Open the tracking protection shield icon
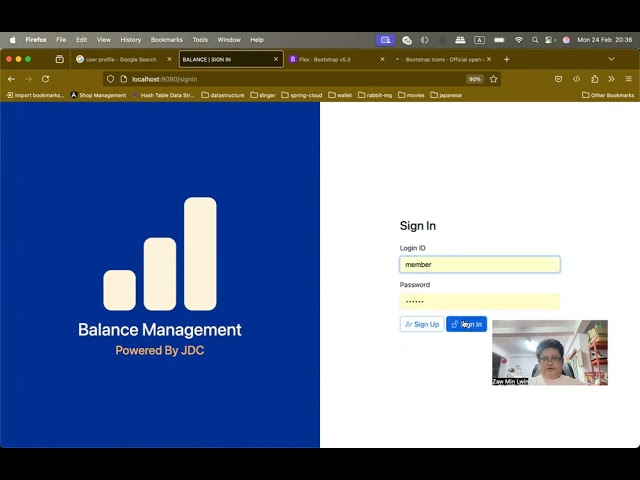This screenshot has width=640, height=480. click(110, 79)
